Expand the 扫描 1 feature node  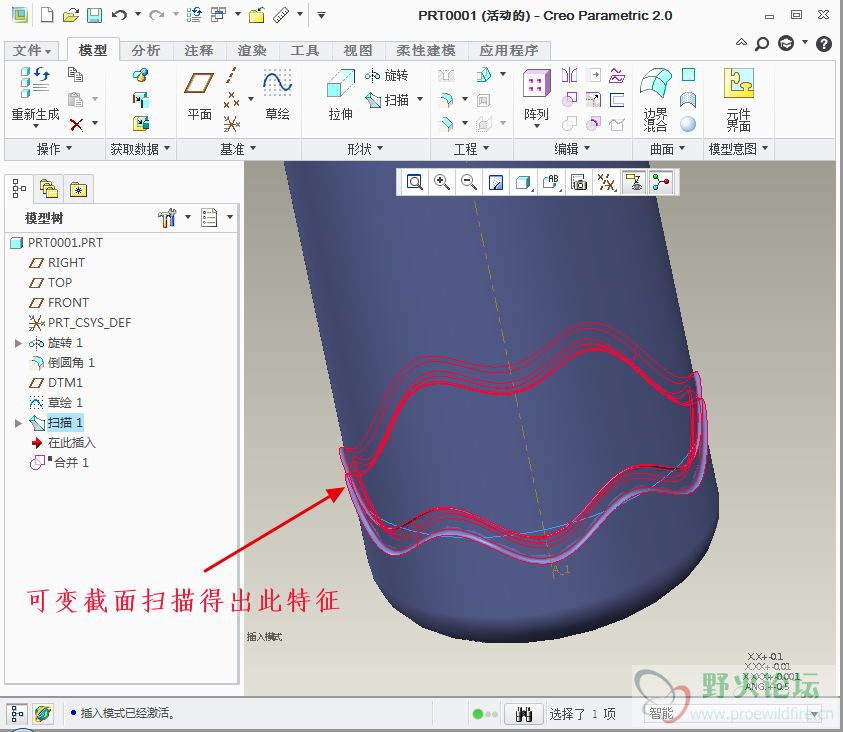click(18, 423)
